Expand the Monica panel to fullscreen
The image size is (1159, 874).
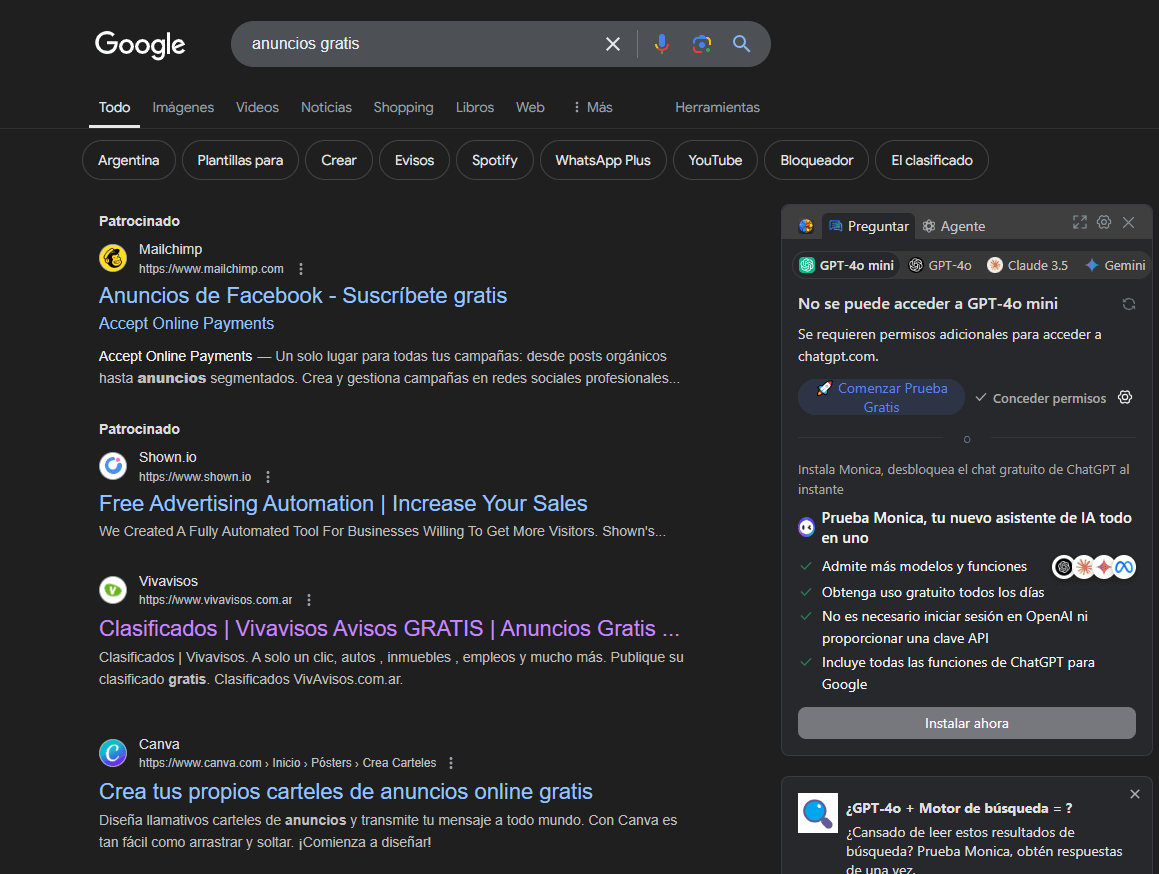point(1080,223)
